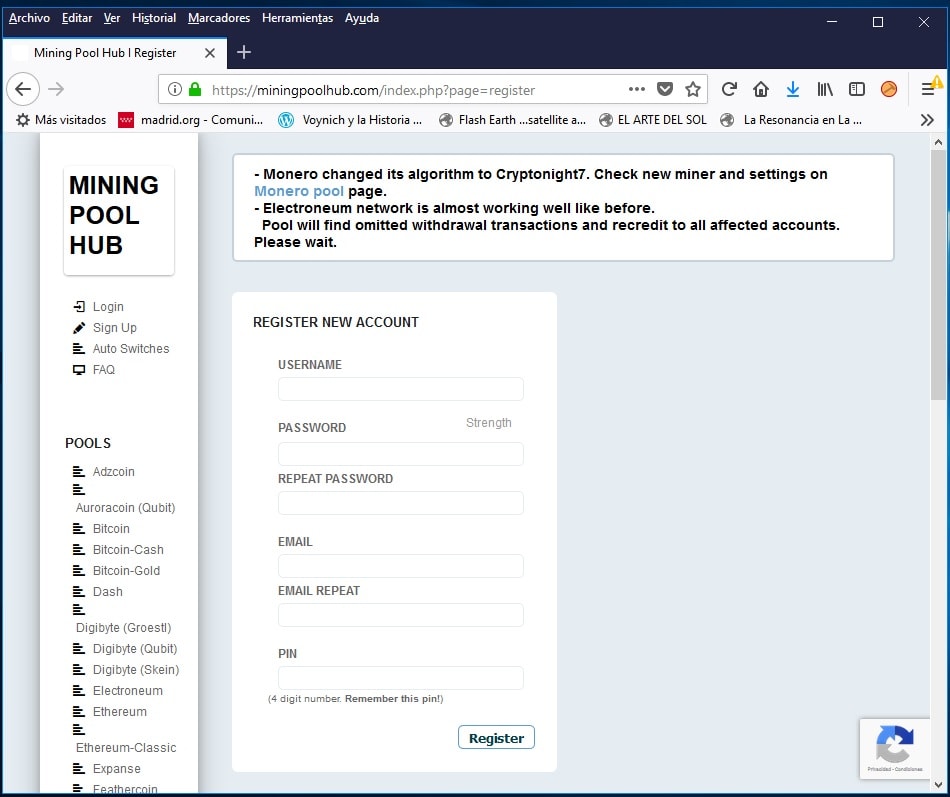Go to the browser home icon
The width and height of the screenshot is (950, 797).
click(761, 89)
